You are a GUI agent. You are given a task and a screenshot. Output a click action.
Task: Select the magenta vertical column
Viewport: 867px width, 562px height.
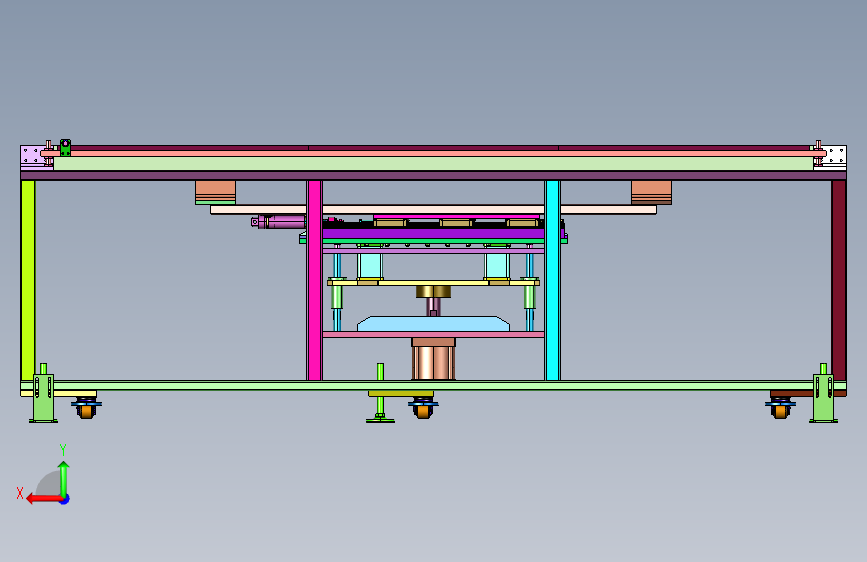[x=315, y=280]
